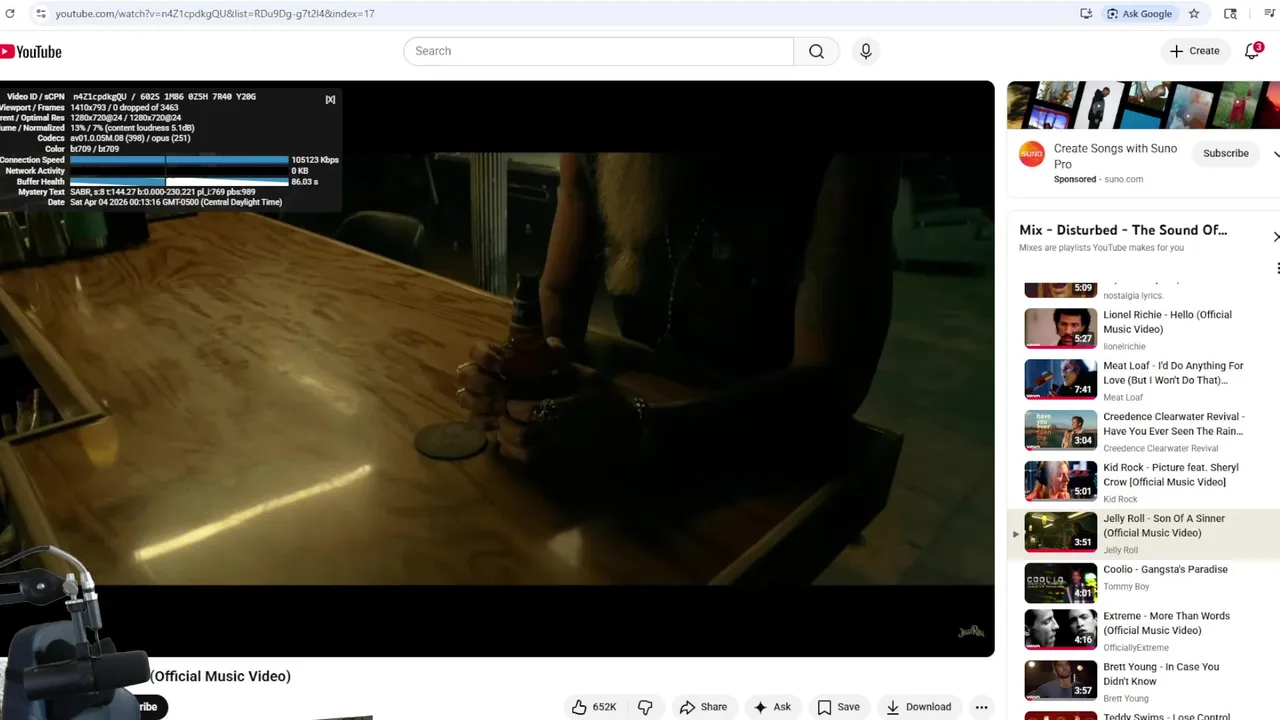Open 'Extreme - More Than Words' title
This screenshot has height=720, width=1280.
1166,623
